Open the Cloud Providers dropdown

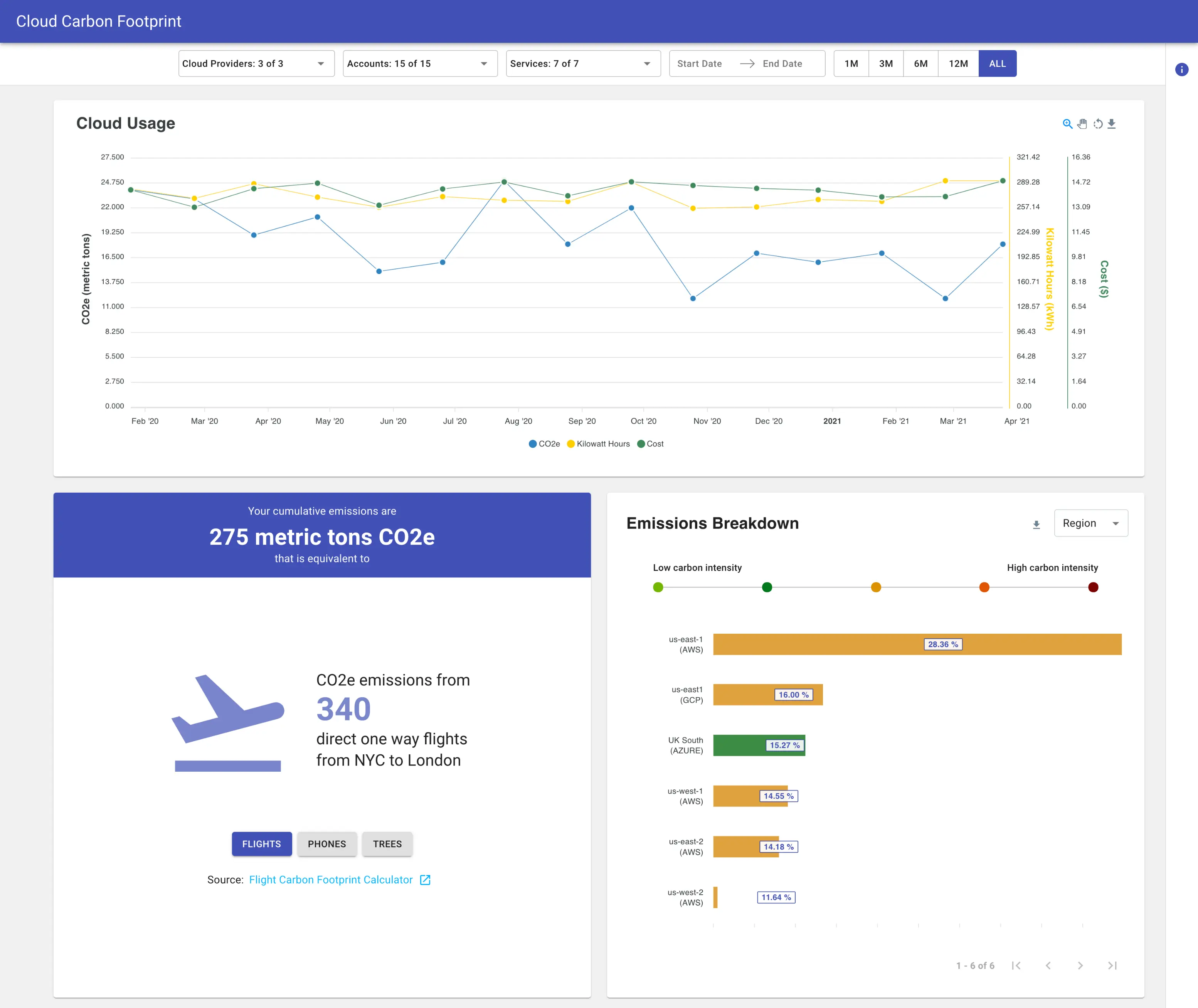point(256,64)
